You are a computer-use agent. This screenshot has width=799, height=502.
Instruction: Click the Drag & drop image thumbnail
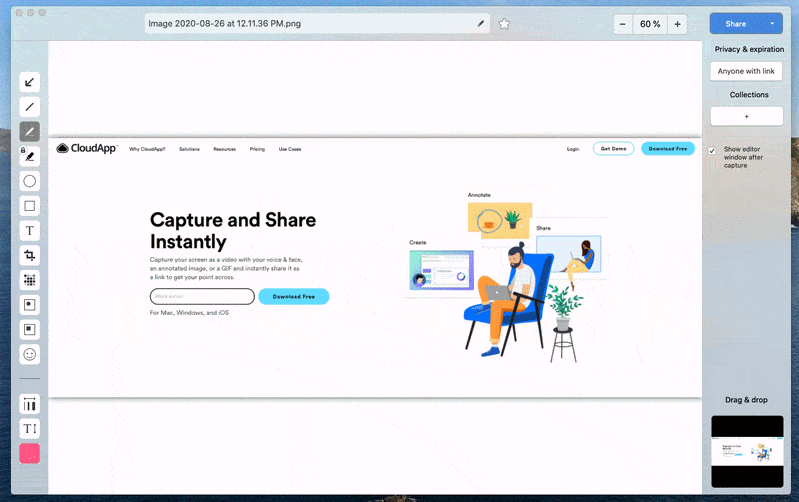(747, 452)
